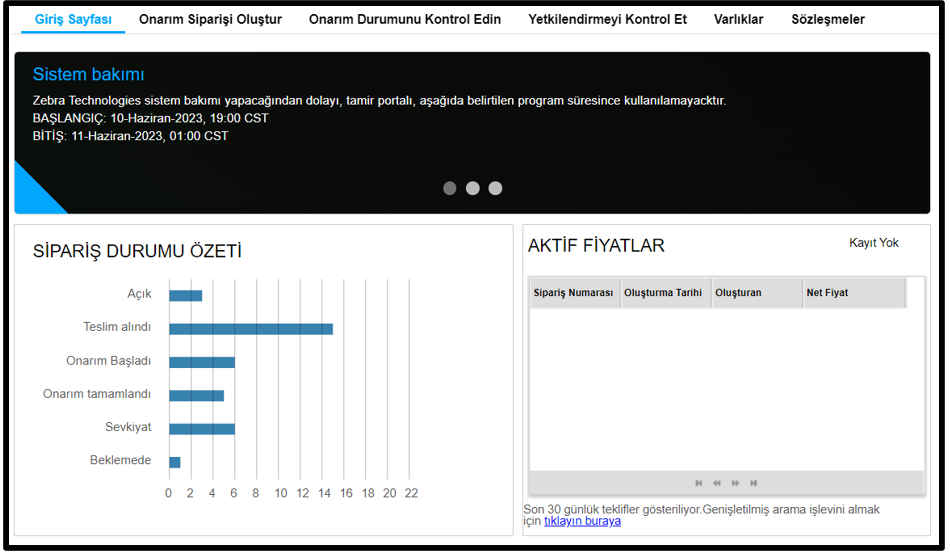Sort by Oluşturma Tarihi column header

tap(665, 293)
